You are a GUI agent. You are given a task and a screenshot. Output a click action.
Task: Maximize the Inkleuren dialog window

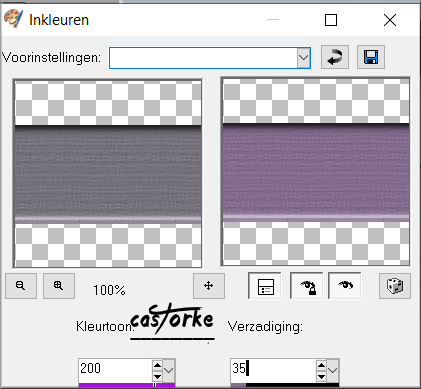click(331, 20)
